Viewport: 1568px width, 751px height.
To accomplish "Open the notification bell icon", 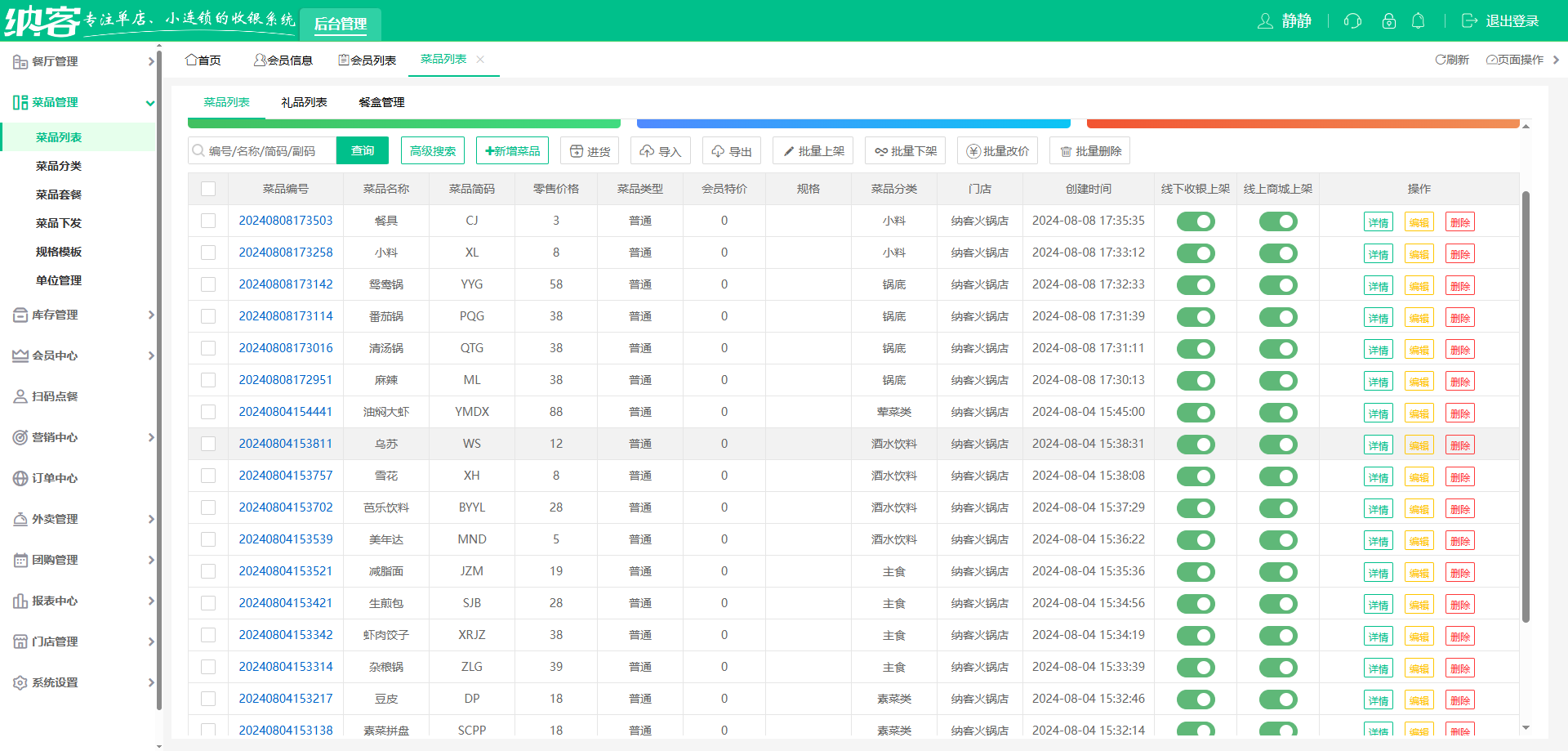I will point(1419,21).
